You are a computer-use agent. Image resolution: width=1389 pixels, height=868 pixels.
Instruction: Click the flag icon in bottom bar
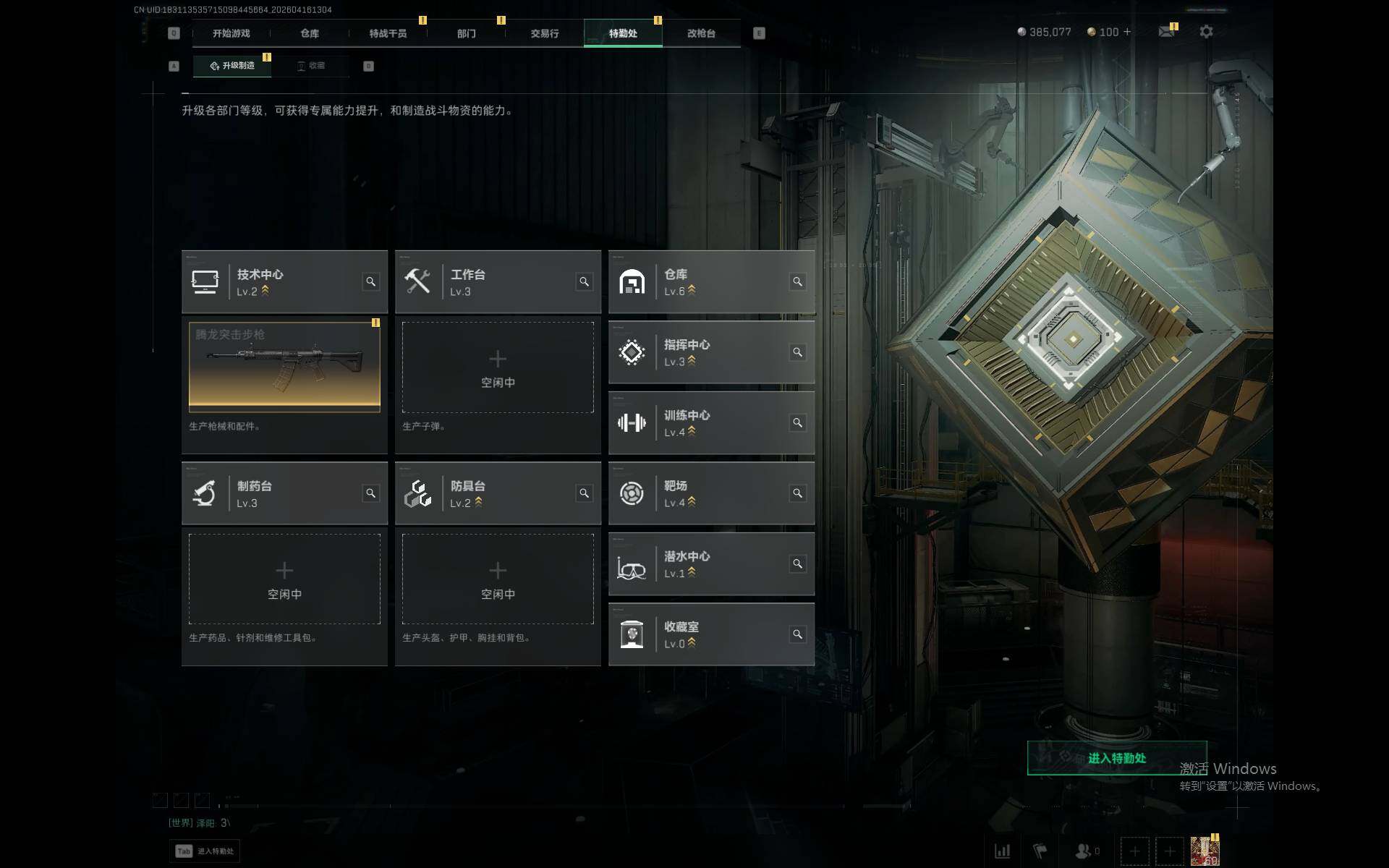pyautogui.click(x=1040, y=851)
